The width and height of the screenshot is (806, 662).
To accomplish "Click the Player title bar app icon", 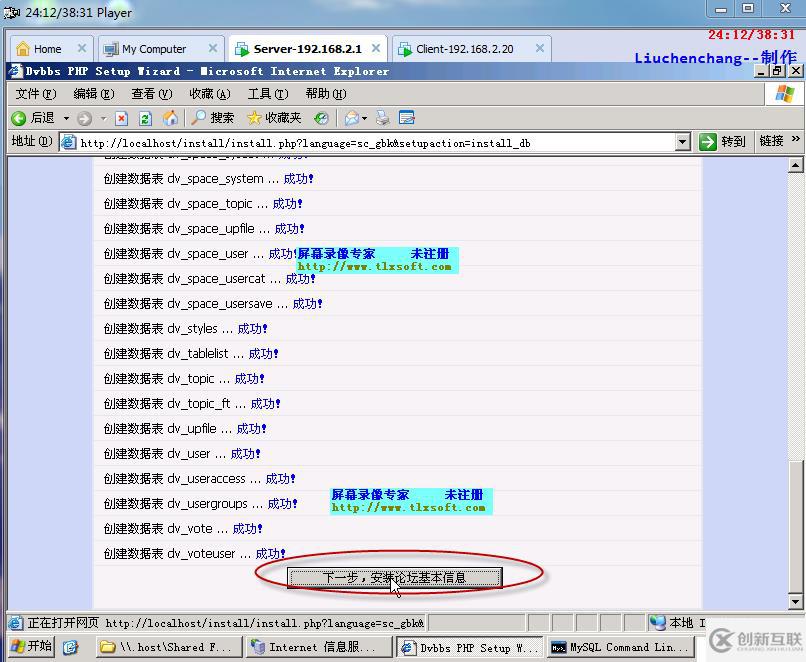I will [x=12, y=12].
